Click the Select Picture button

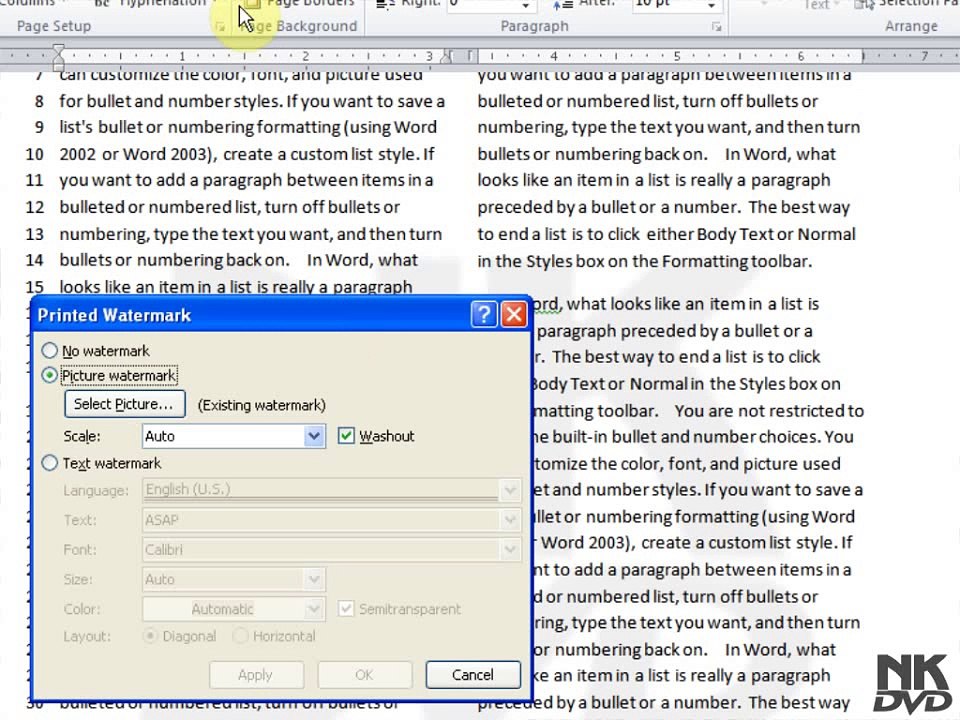pyautogui.click(x=124, y=404)
